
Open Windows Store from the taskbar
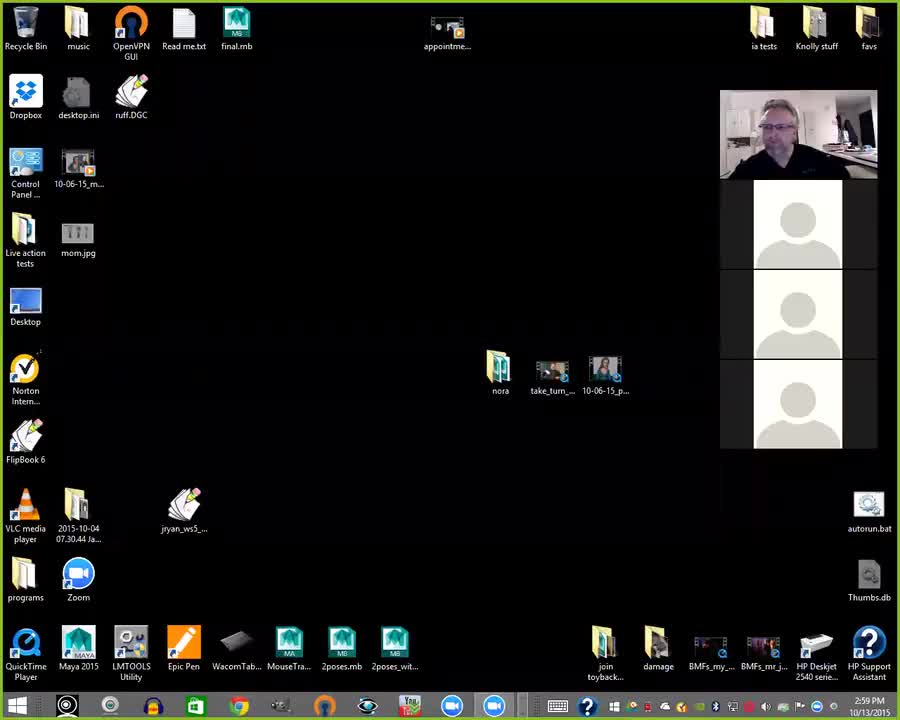[195, 706]
